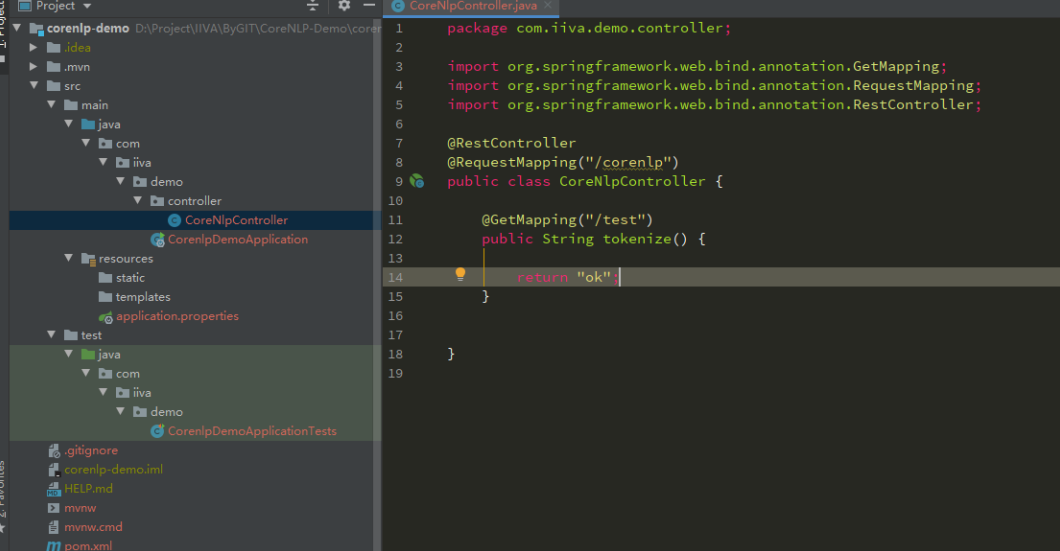Image resolution: width=1060 pixels, height=551 pixels.
Task: Open application.properties file
Action: click(x=177, y=316)
